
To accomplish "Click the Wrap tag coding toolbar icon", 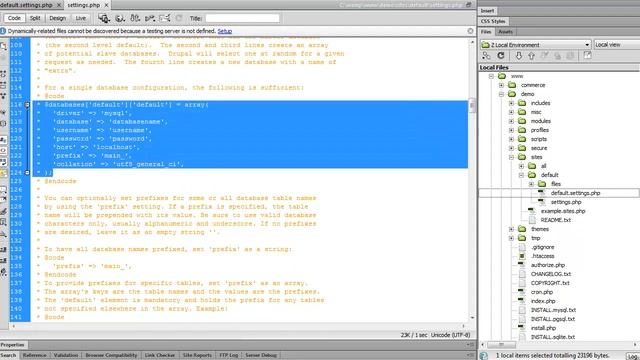I will 4,211.
